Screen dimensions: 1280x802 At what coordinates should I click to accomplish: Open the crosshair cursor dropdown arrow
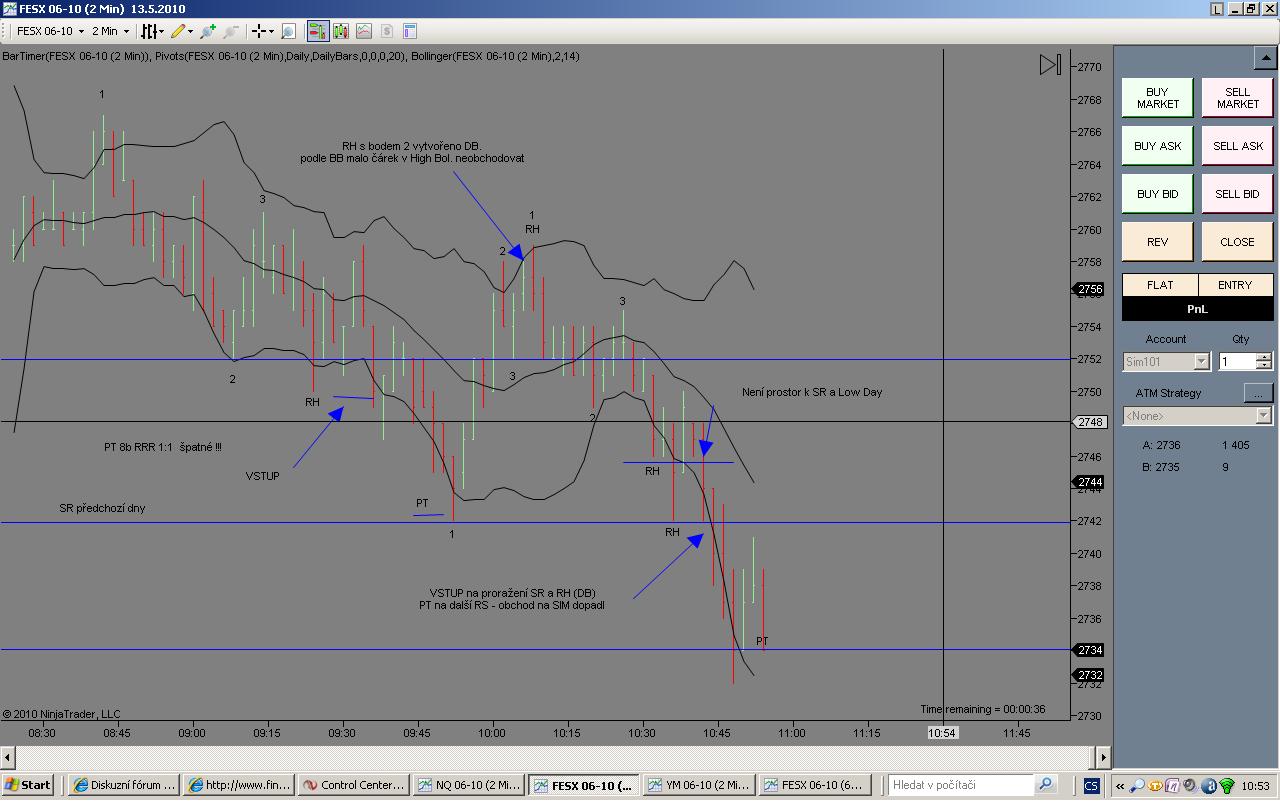click(271, 32)
